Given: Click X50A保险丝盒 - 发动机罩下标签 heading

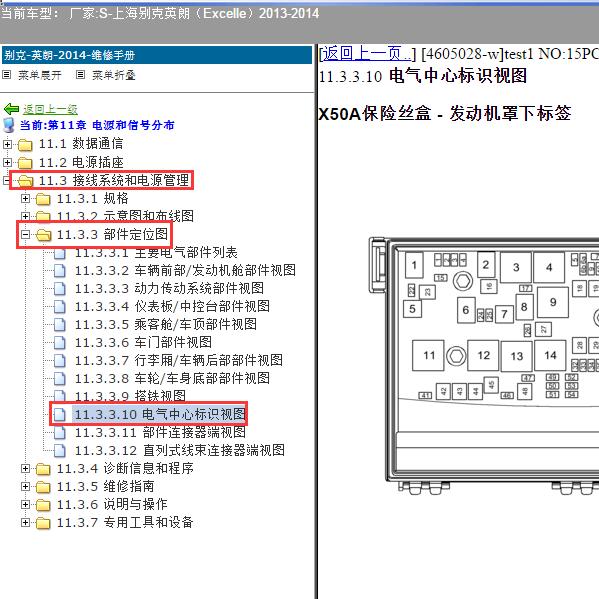Looking at the screenshot, I should click(445, 113).
